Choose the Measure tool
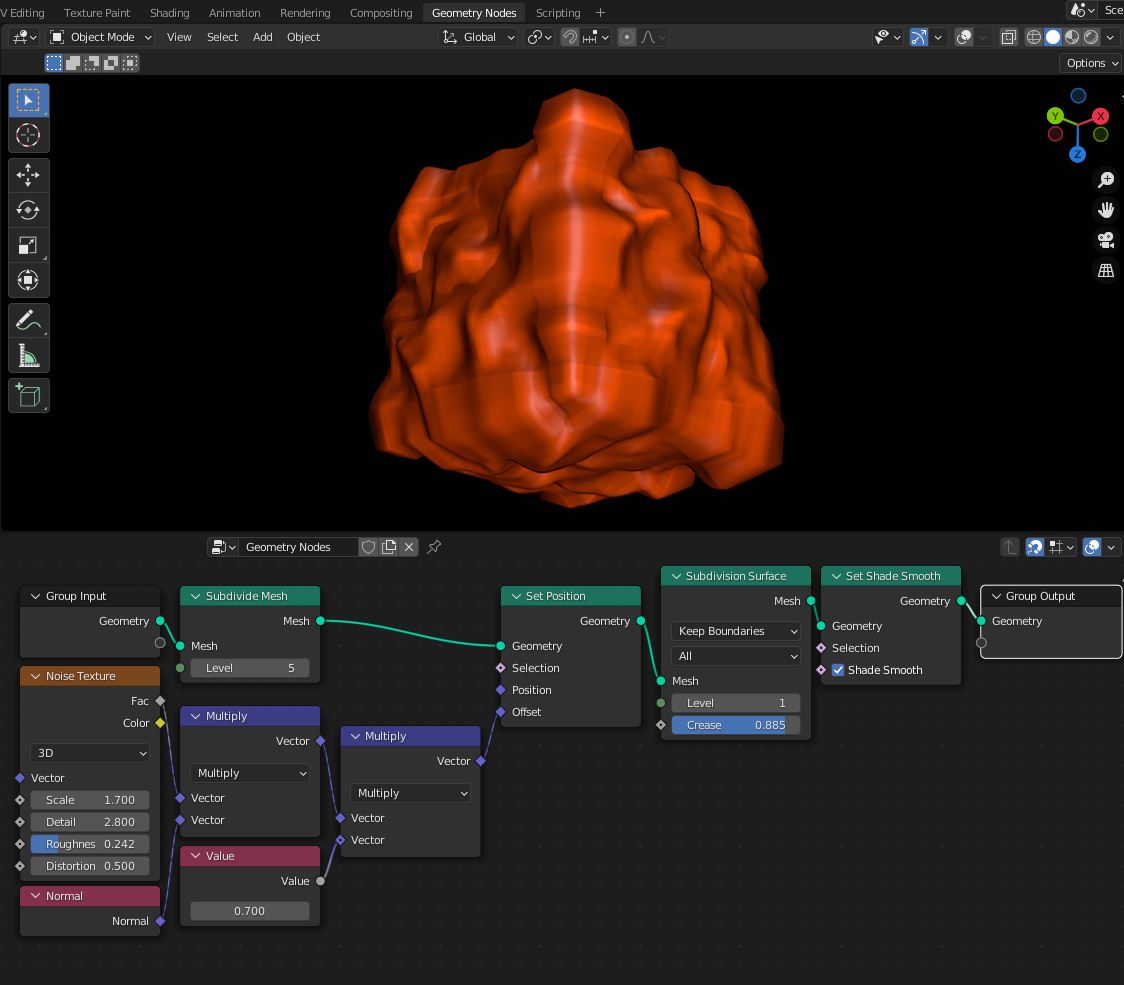This screenshot has height=985, width=1124. click(x=28, y=356)
